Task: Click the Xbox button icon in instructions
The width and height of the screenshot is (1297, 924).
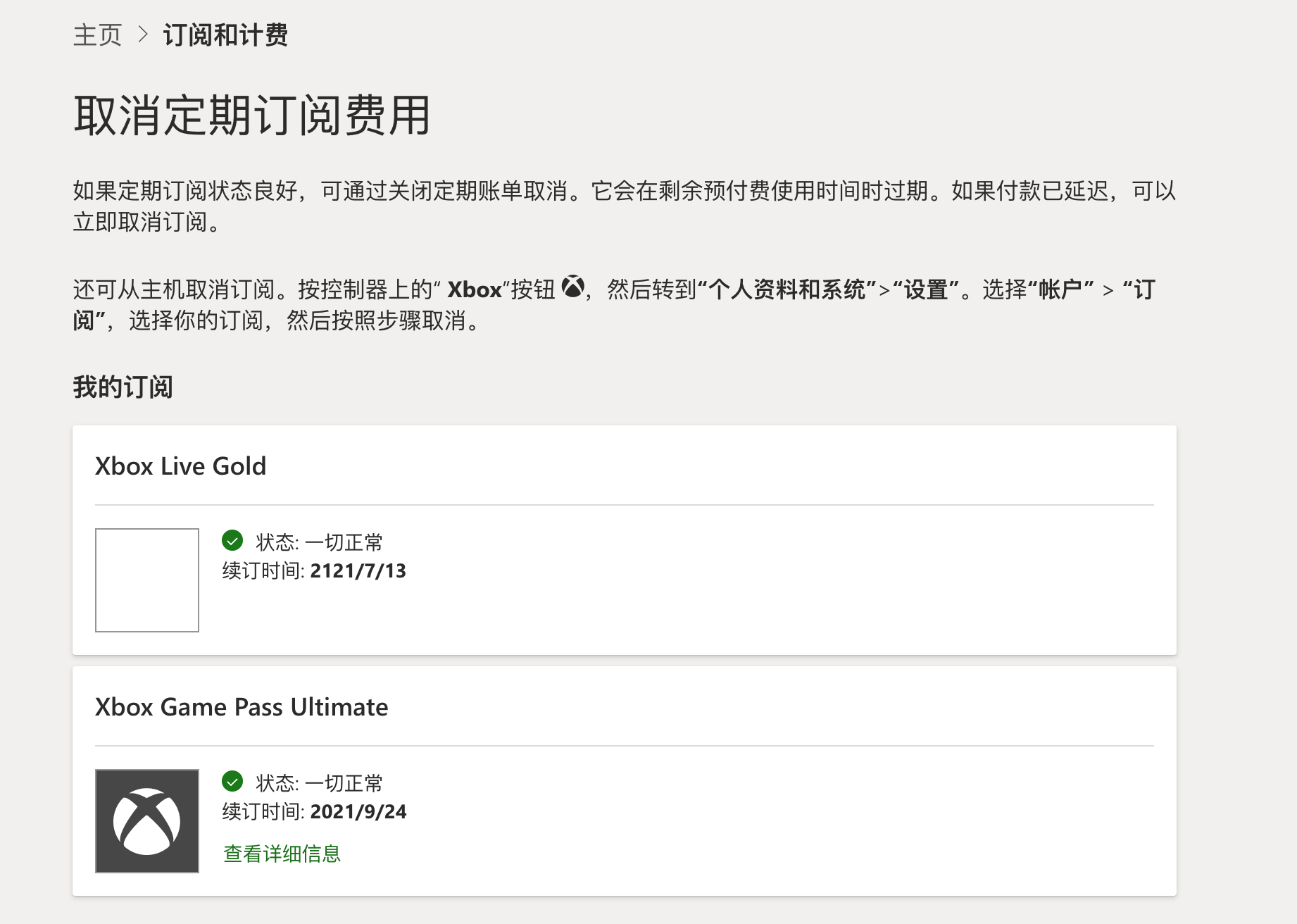Action: pyautogui.click(x=573, y=287)
